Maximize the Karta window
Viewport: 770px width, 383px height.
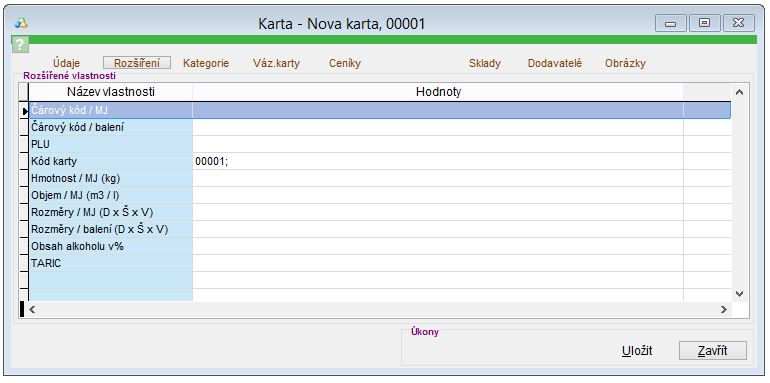coord(705,23)
